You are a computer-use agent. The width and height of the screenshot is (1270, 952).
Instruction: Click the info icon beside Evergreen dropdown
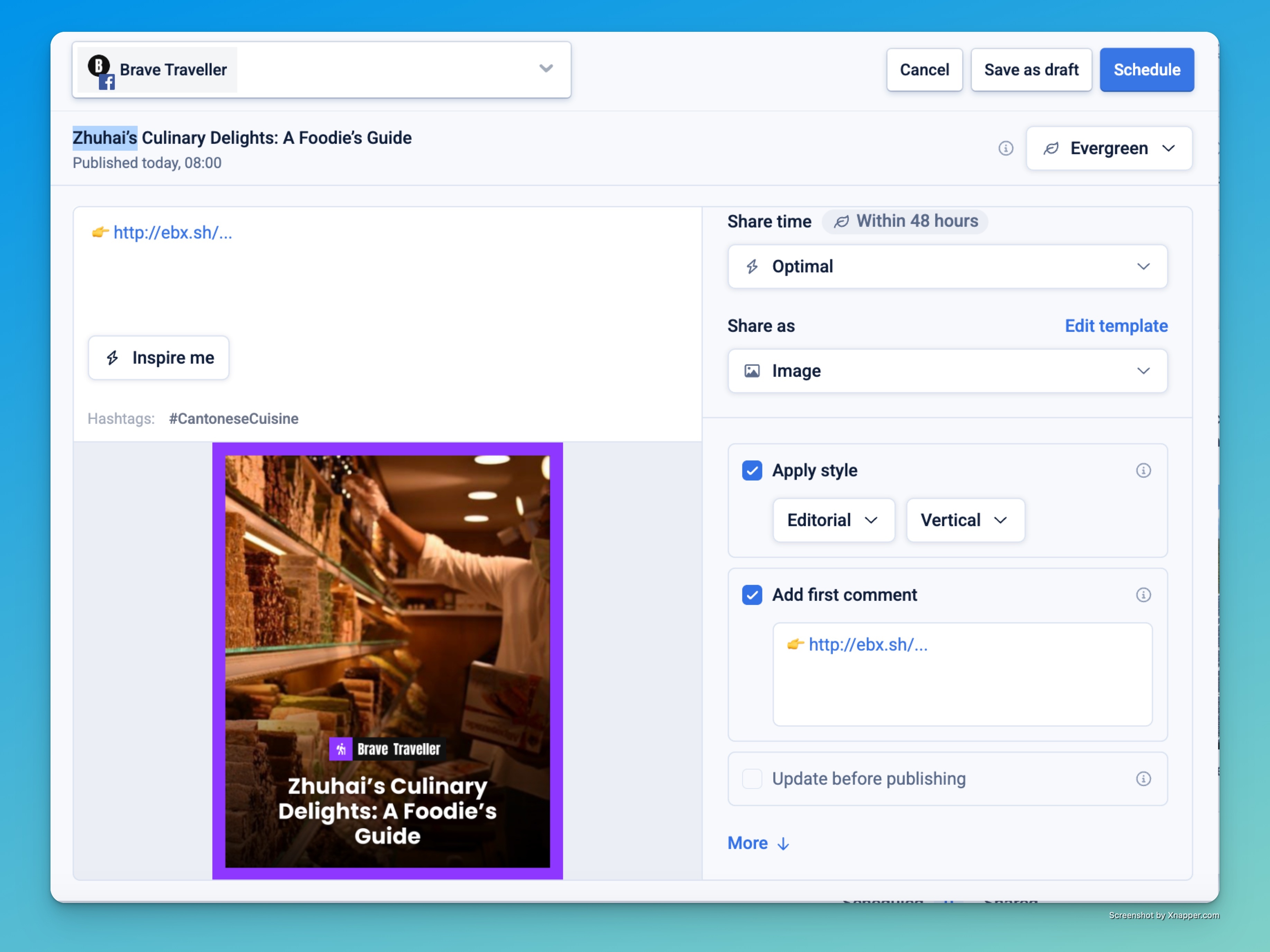pyautogui.click(x=1005, y=149)
